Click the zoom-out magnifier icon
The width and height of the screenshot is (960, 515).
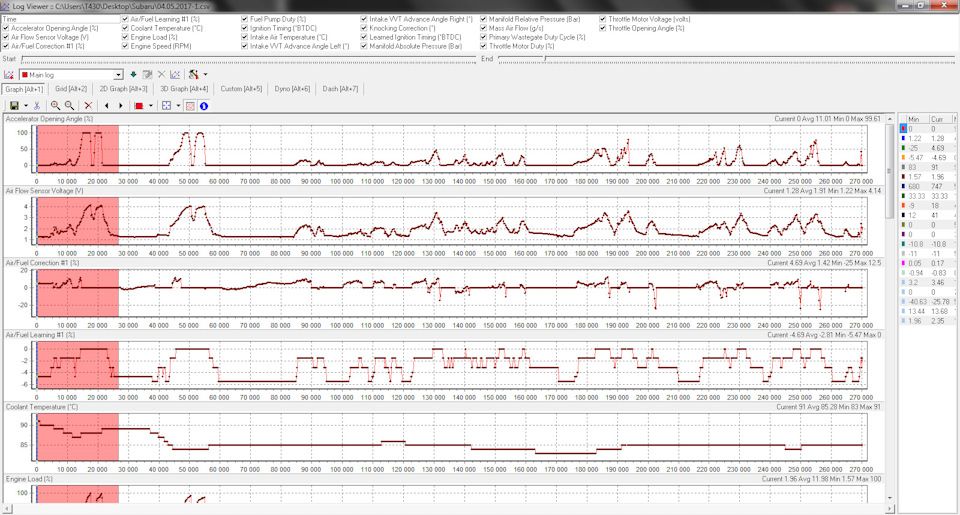coord(69,106)
